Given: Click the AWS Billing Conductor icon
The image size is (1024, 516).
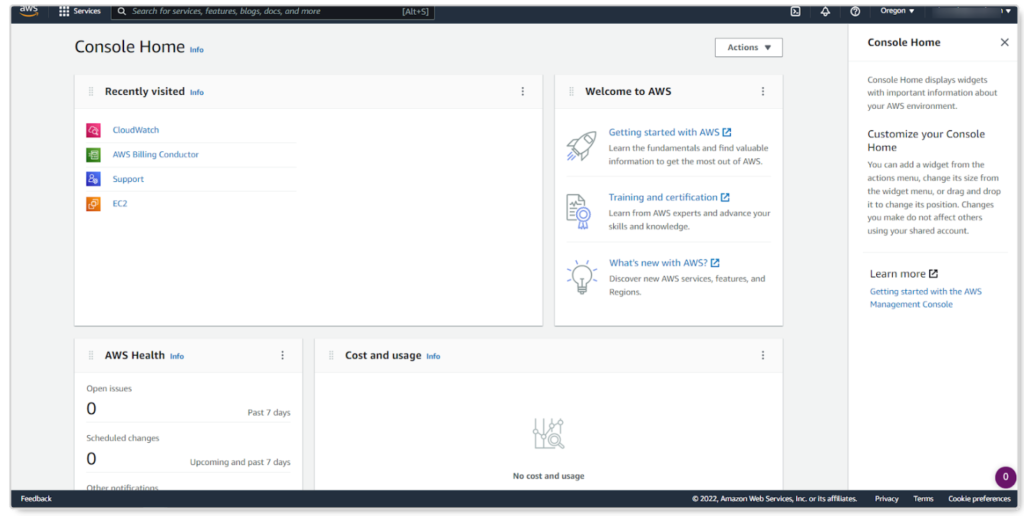Looking at the screenshot, I should (93, 155).
